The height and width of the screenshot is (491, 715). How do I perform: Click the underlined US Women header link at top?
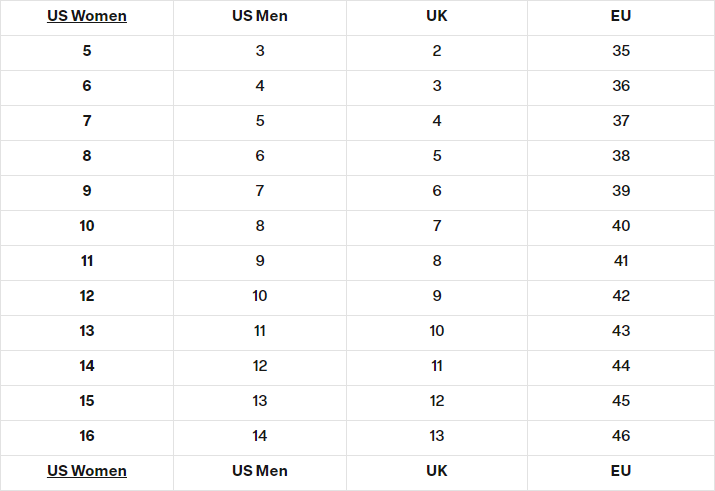87,16
